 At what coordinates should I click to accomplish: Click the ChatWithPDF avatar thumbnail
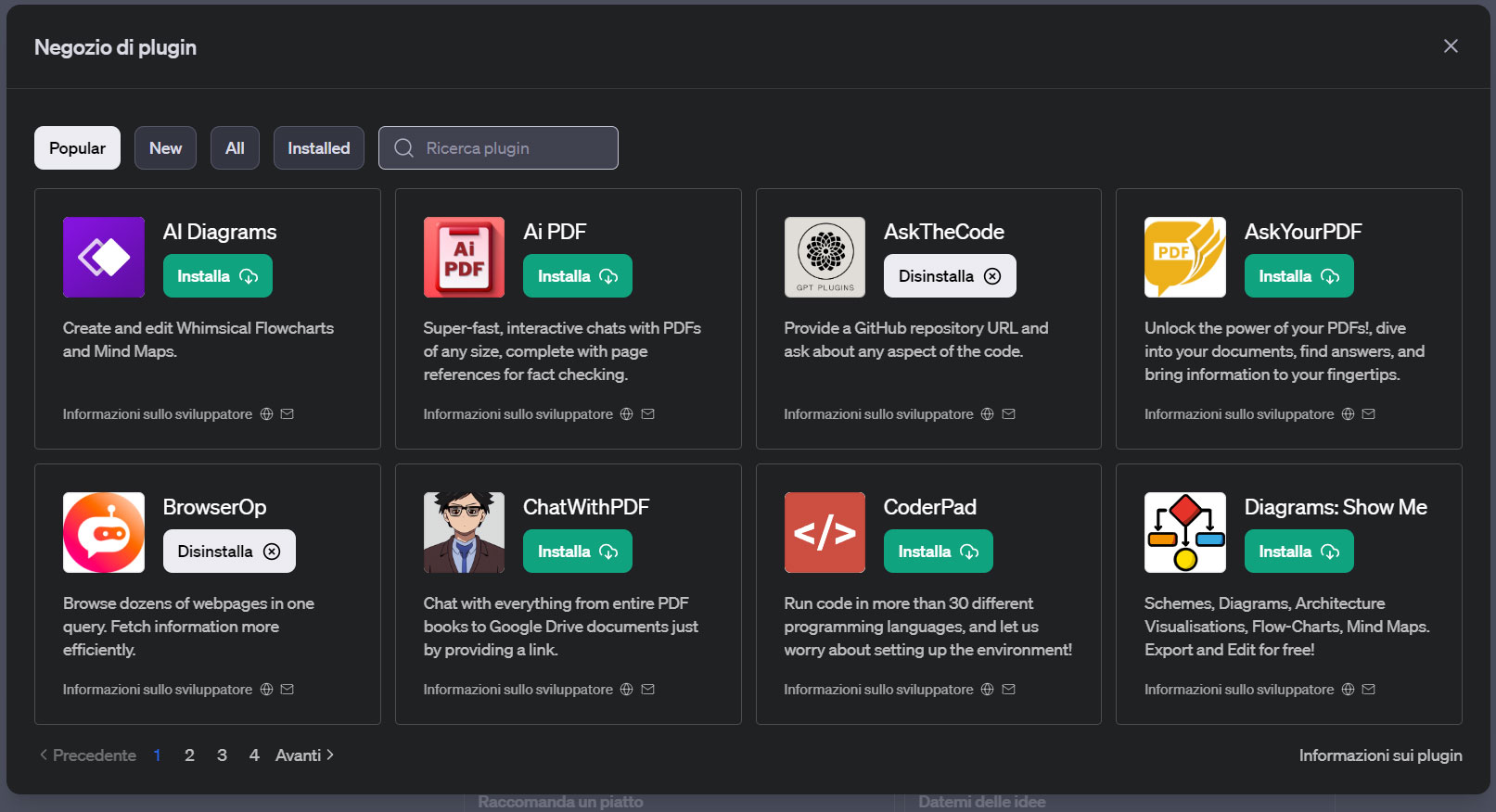(464, 532)
